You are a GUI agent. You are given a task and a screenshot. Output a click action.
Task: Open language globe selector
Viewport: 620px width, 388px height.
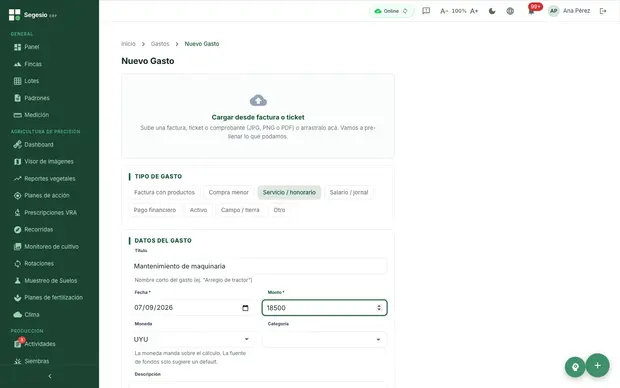[510, 11]
